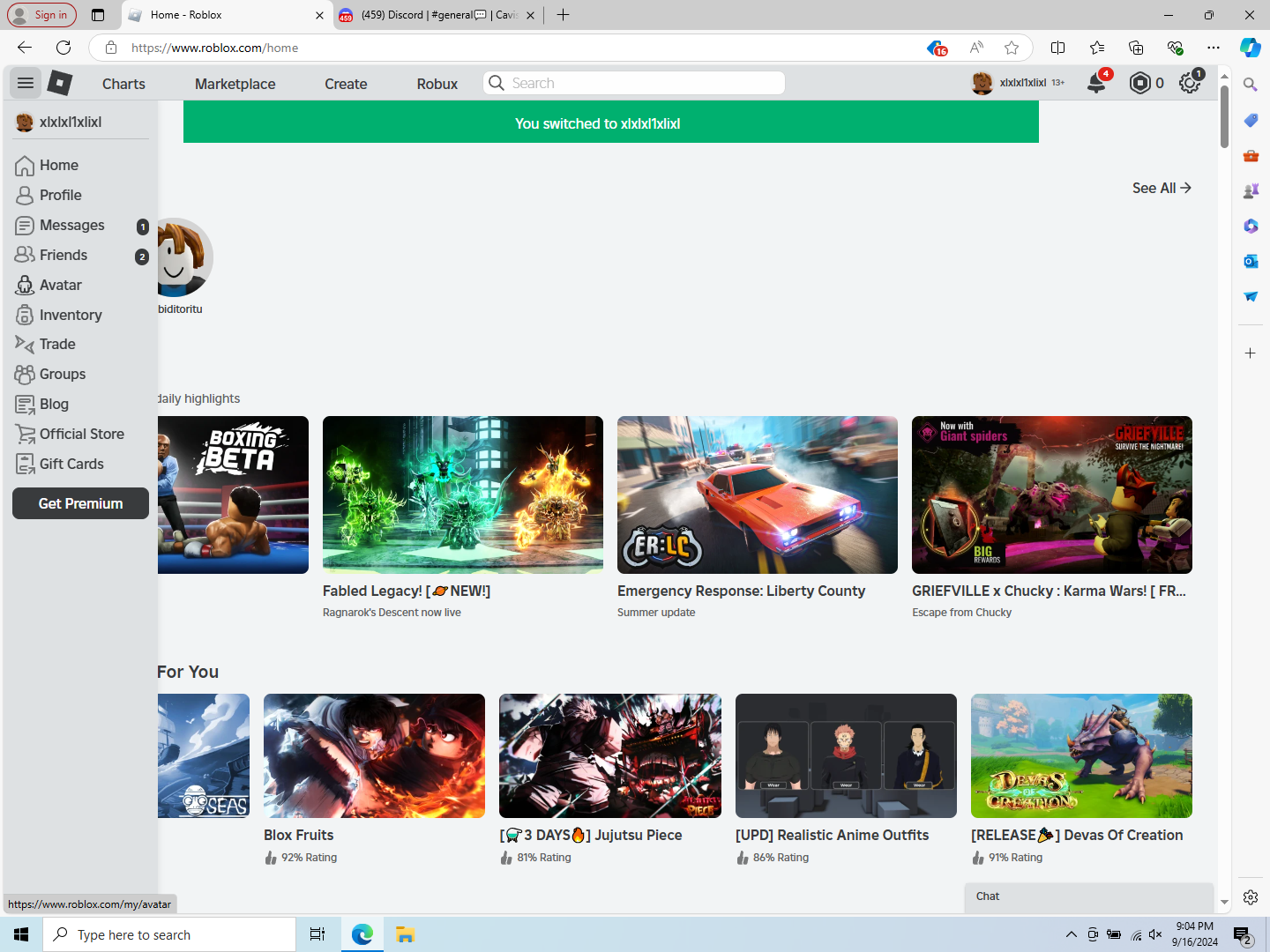Open the sidebar shopping tag icon
This screenshot has width=1270, height=952.
[1251, 120]
